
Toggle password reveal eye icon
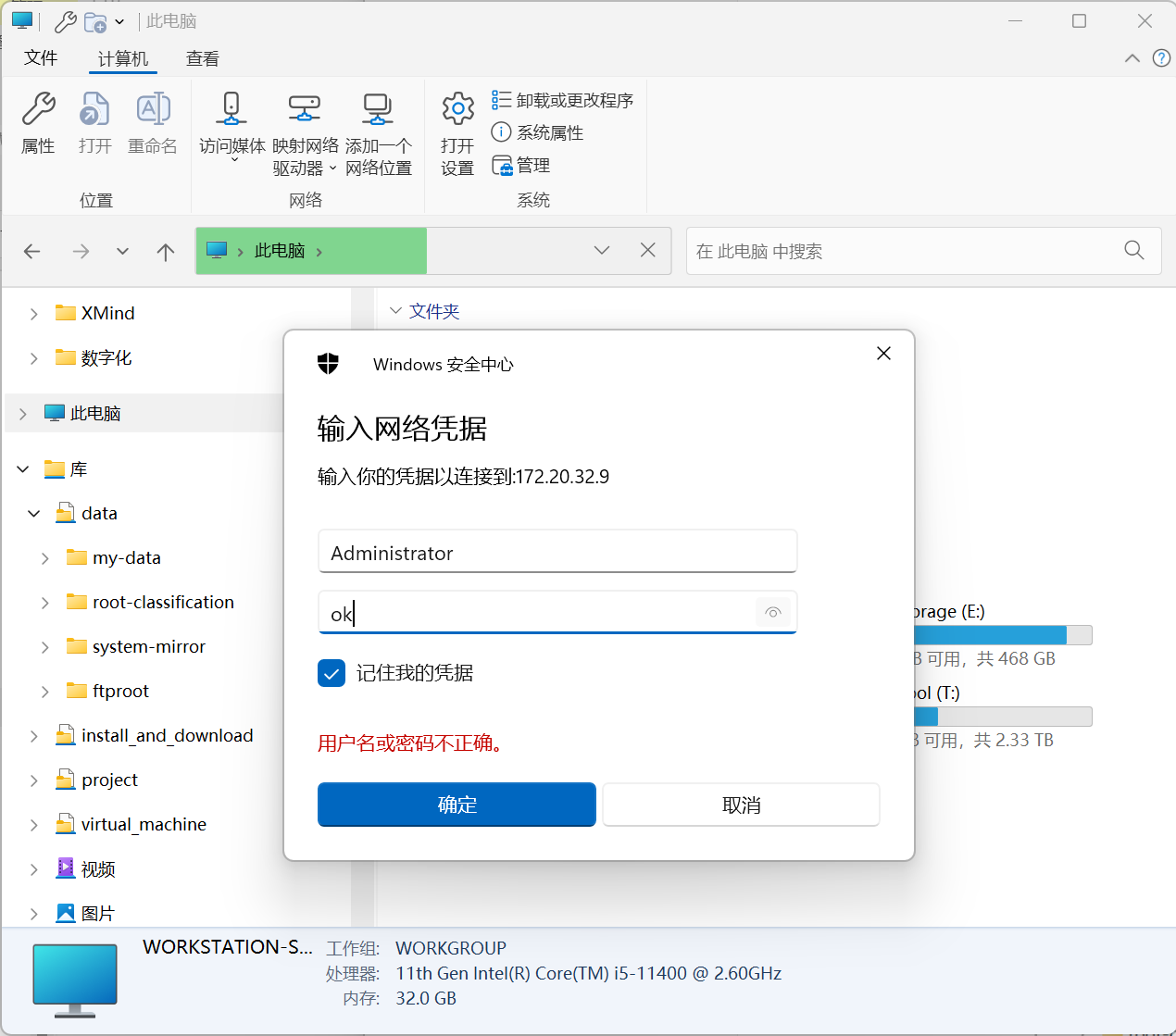coord(773,613)
